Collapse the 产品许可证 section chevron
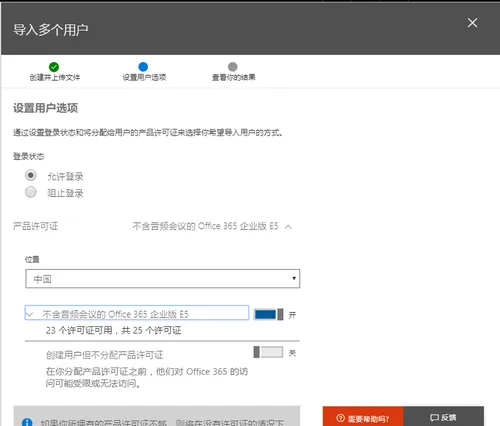This screenshot has height=426, width=500. click(288, 227)
